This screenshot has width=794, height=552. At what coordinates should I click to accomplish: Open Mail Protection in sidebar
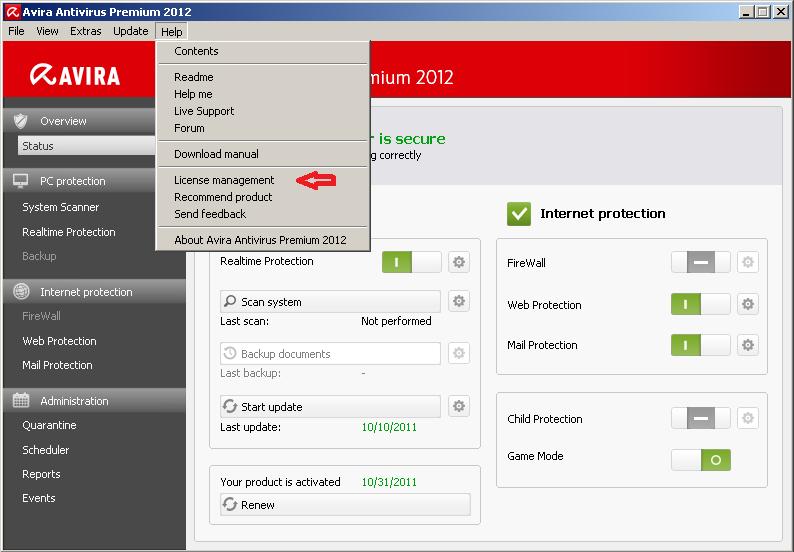coord(57,365)
